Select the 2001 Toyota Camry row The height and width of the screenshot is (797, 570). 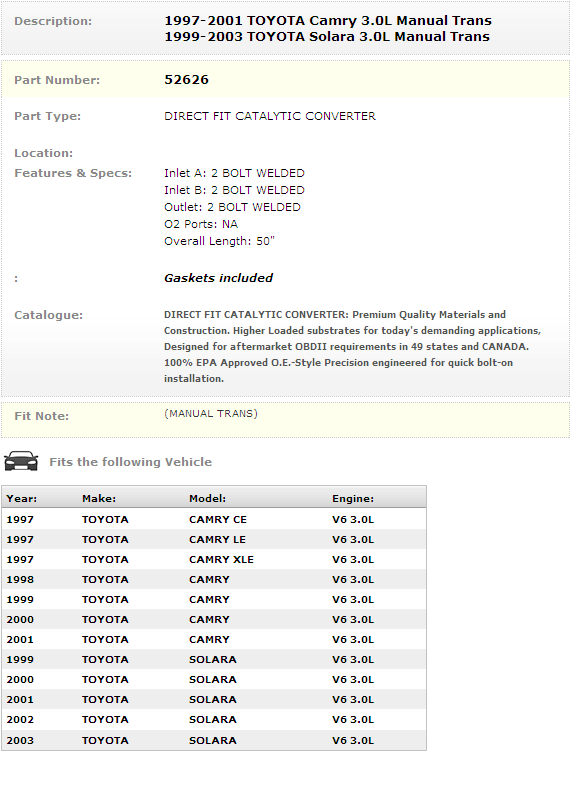pyautogui.click(x=214, y=639)
